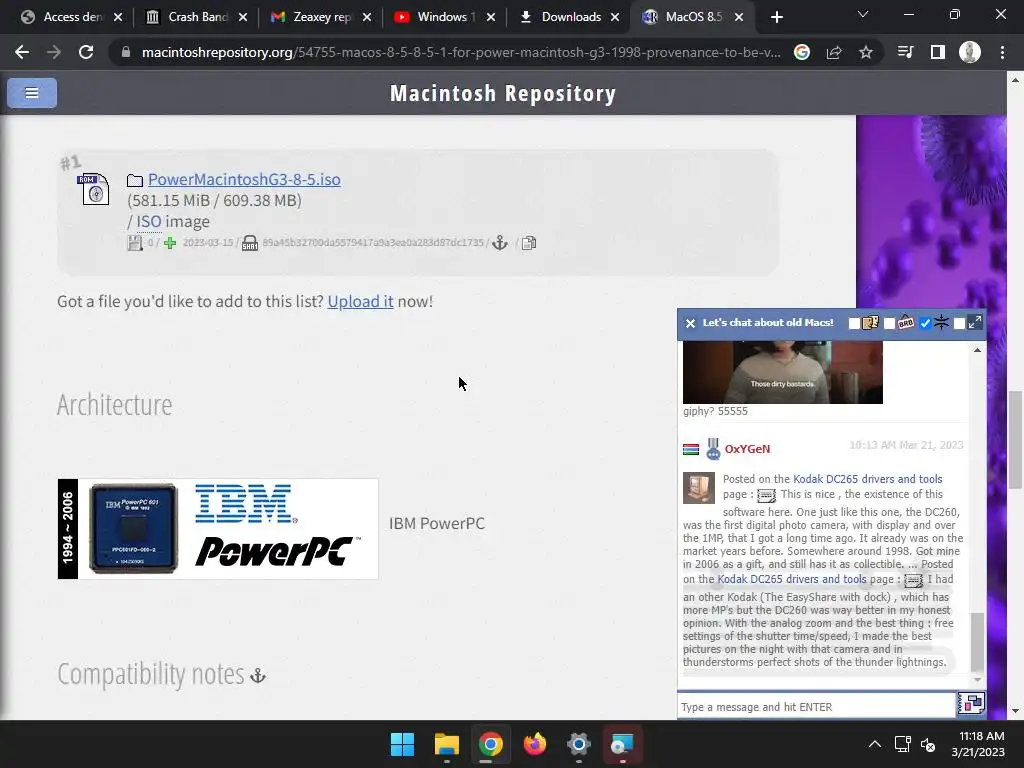Image resolution: width=1024 pixels, height=768 pixels.
Task: Open Firefox from the taskbar
Action: 535,744
